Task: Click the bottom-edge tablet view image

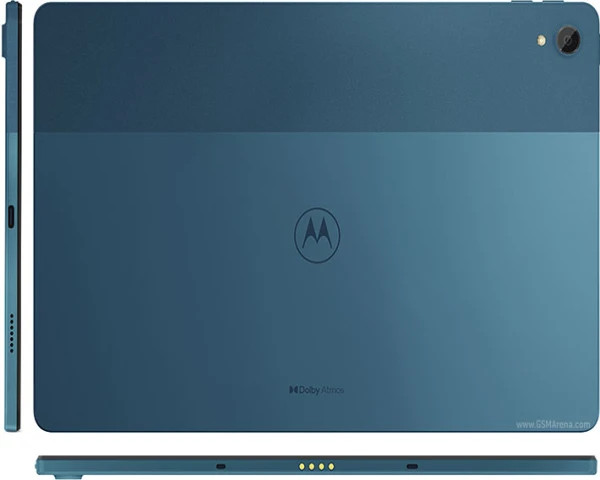Action: pos(316,467)
